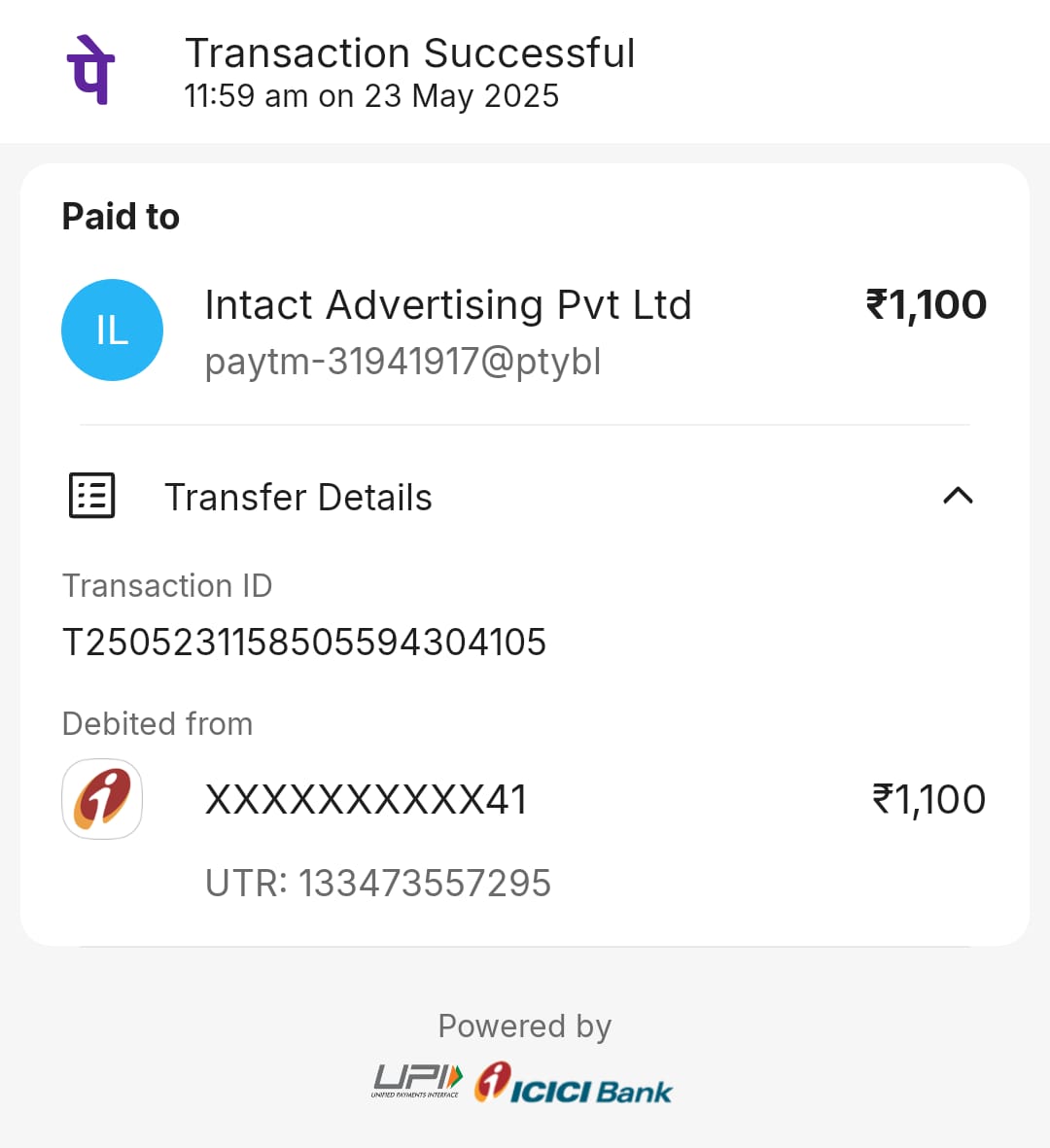Tap the blue IL recipient avatar
Viewport: 1050px width, 1148px height.
[x=112, y=330]
